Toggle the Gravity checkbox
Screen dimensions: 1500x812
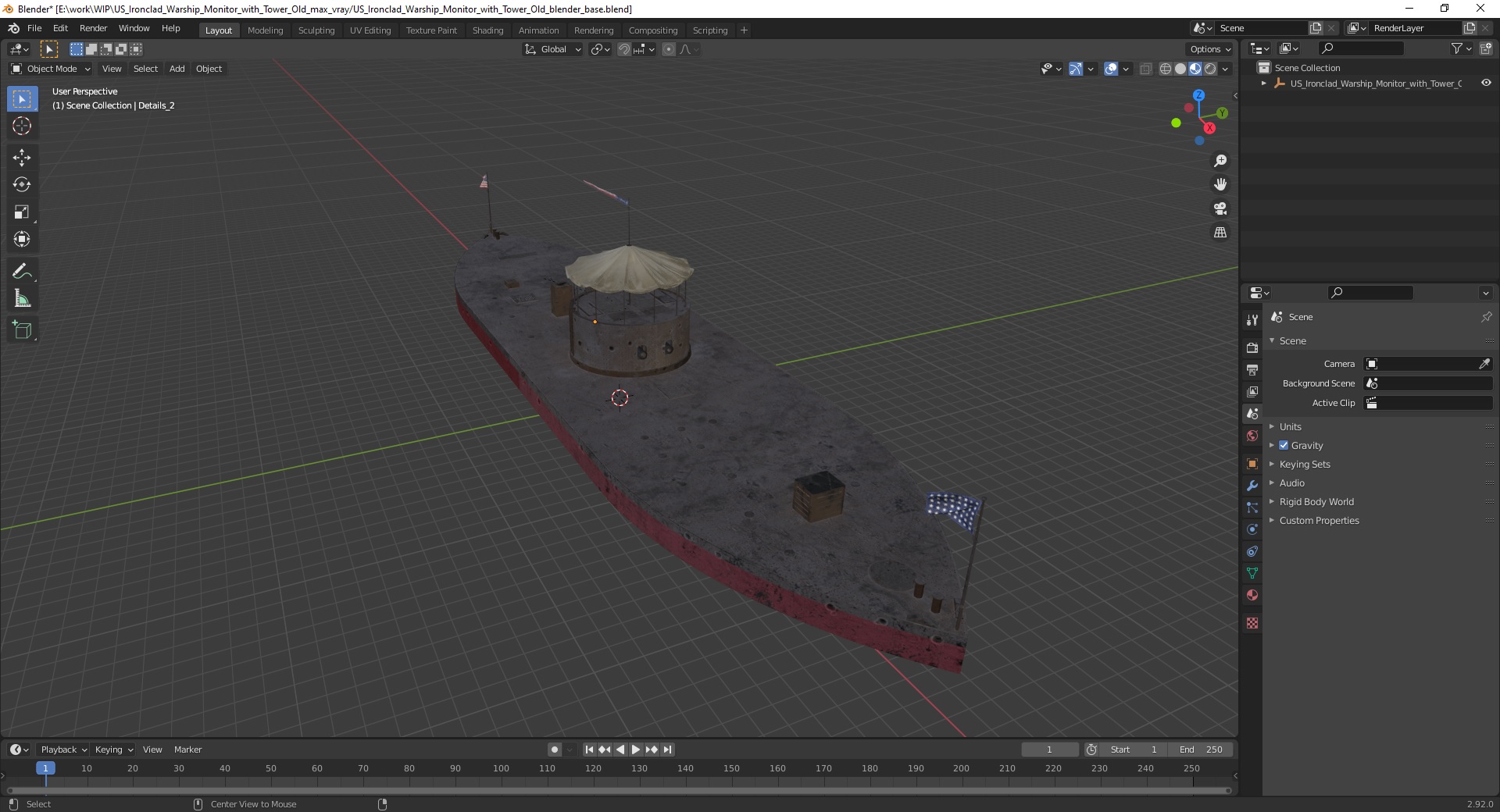[x=1284, y=445]
